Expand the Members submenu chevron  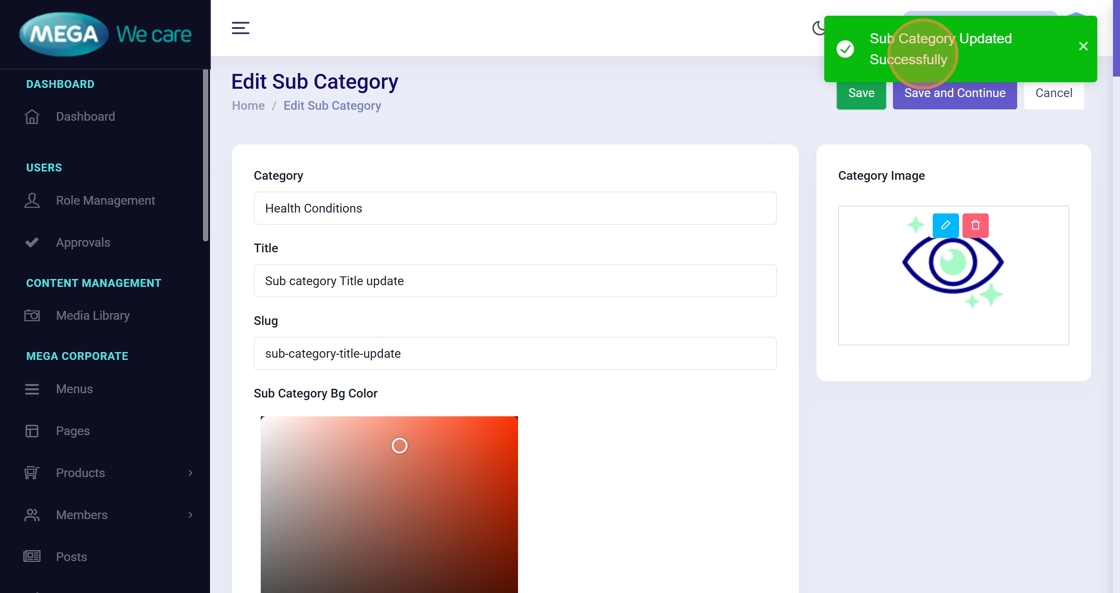coord(190,515)
